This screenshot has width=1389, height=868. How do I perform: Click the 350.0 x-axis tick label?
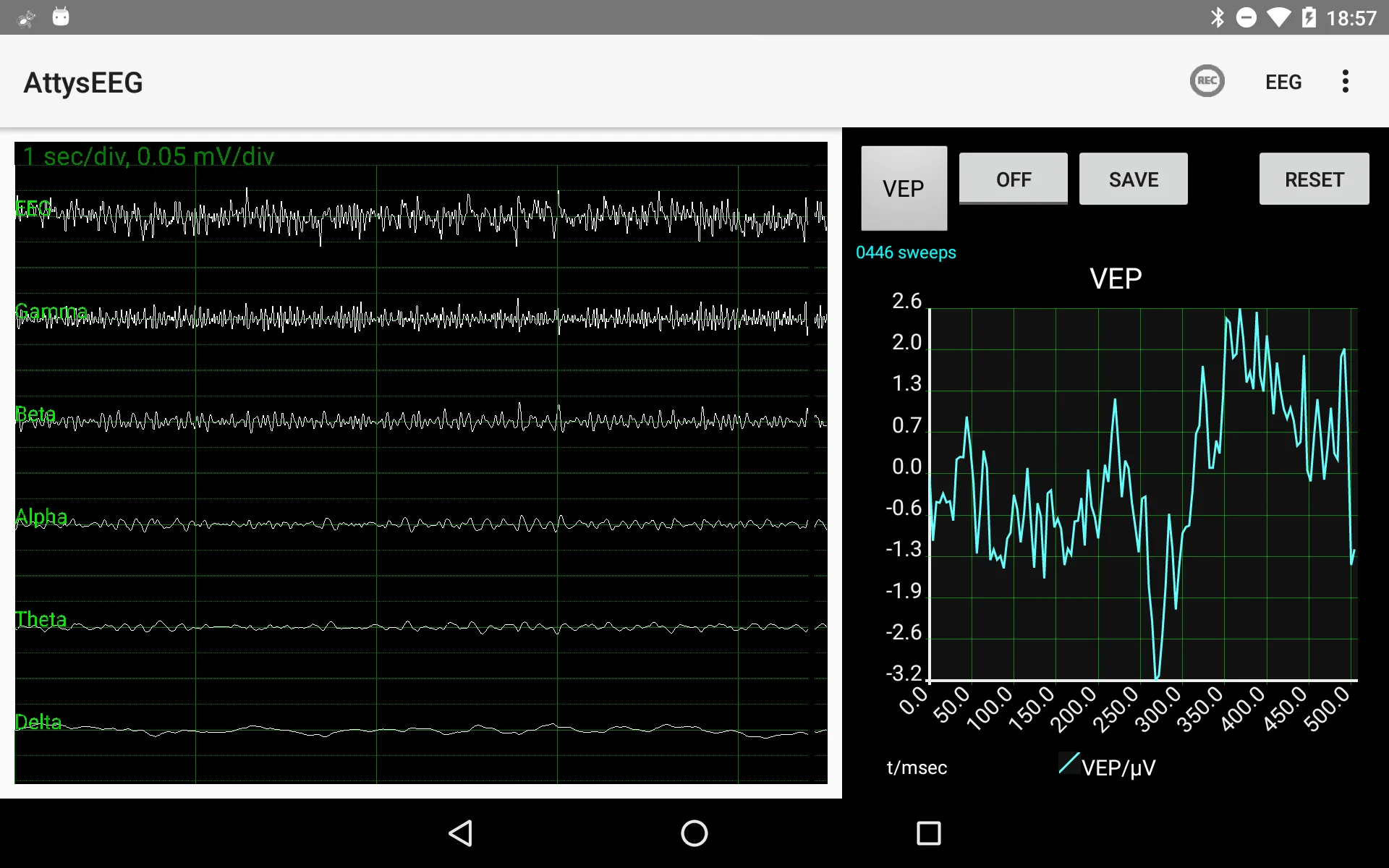pyautogui.click(x=1200, y=709)
